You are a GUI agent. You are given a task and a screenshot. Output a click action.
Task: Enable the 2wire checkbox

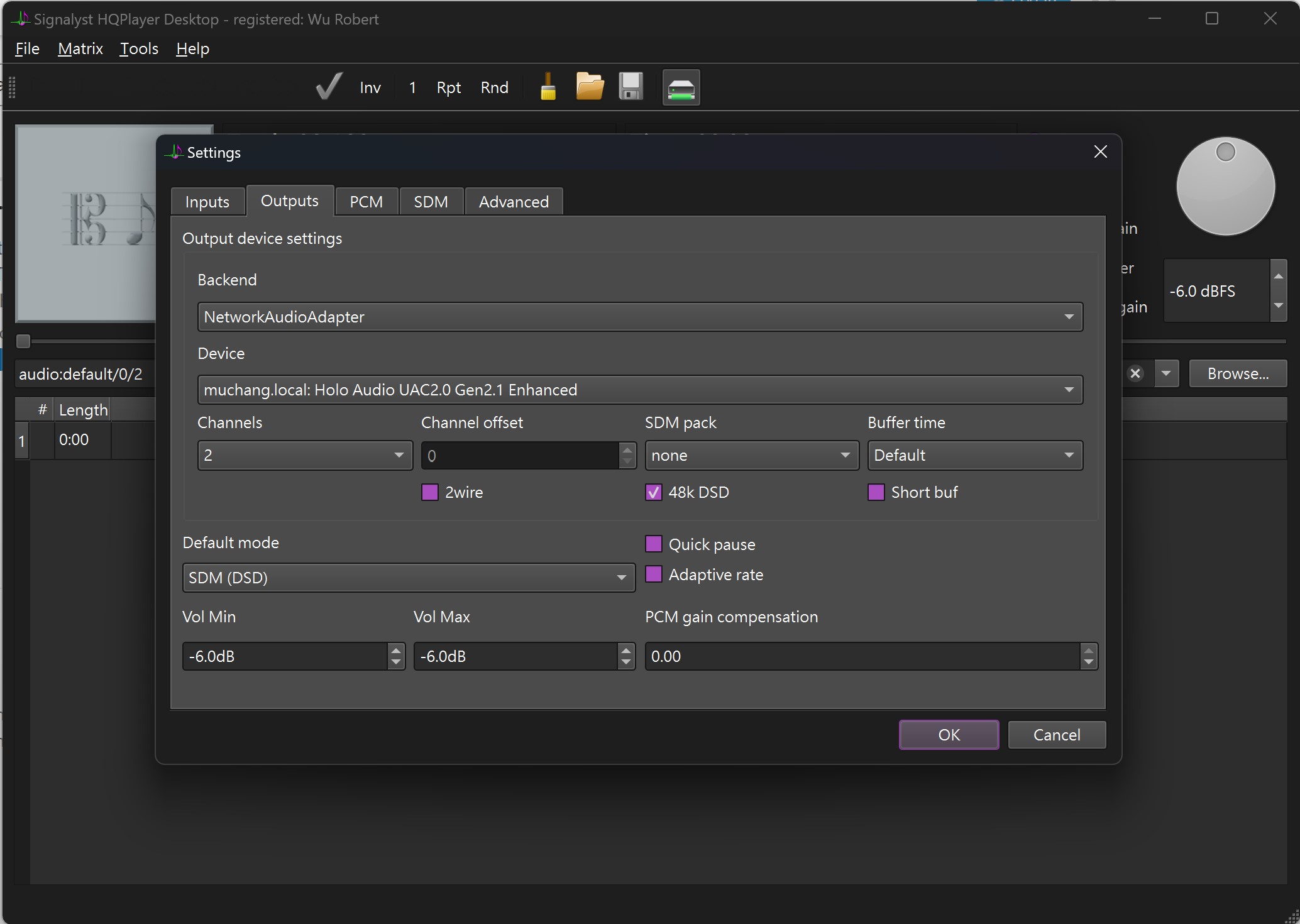click(x=430, y=492)
